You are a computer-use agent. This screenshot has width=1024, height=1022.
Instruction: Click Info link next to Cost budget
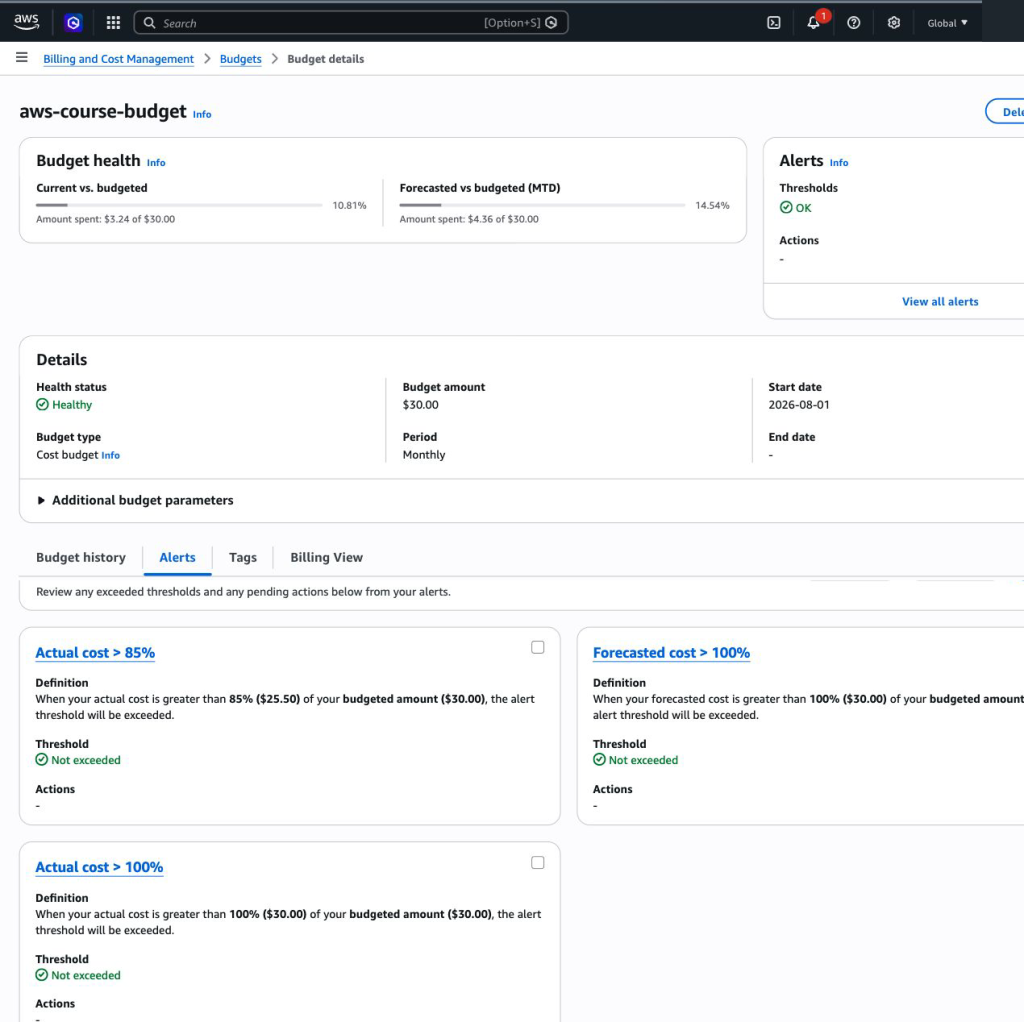pos(110,455)
